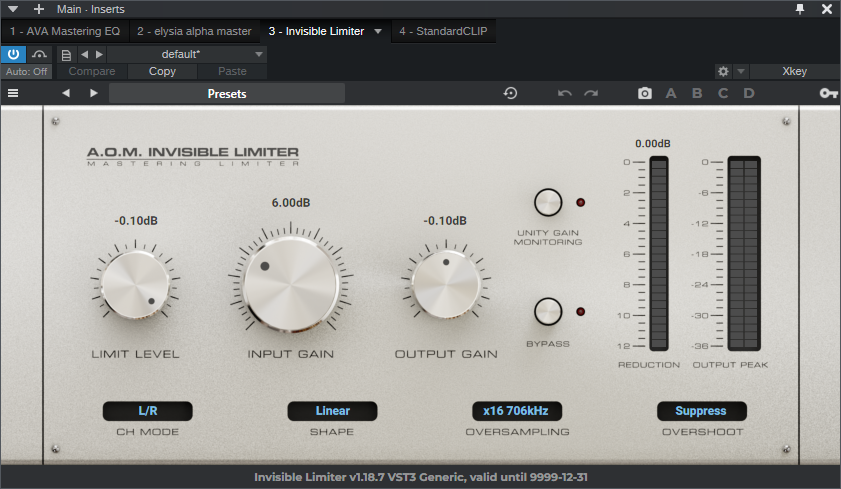Change Shape Linear selector

[x=332, y=411]
